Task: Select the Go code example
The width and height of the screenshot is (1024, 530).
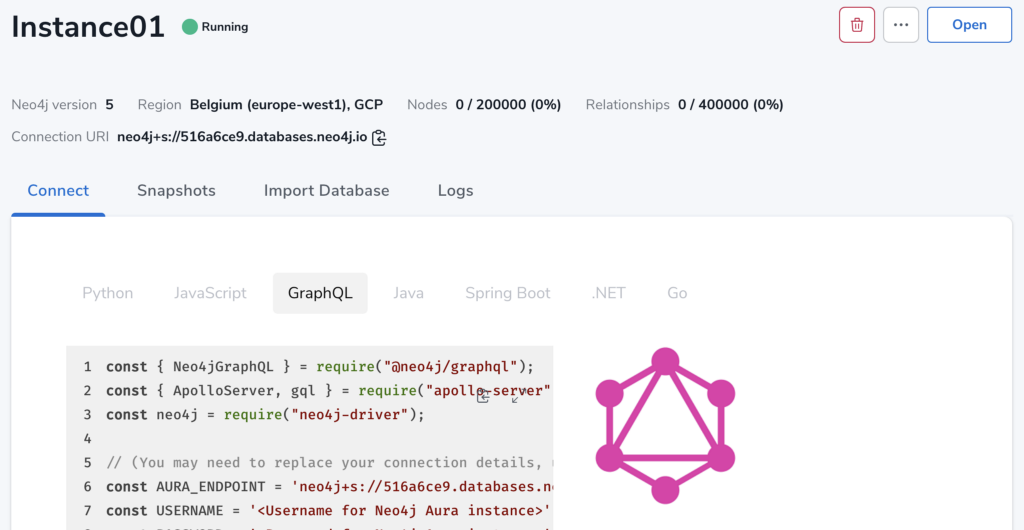Action: pyautogui.click(x=677, y=293)
